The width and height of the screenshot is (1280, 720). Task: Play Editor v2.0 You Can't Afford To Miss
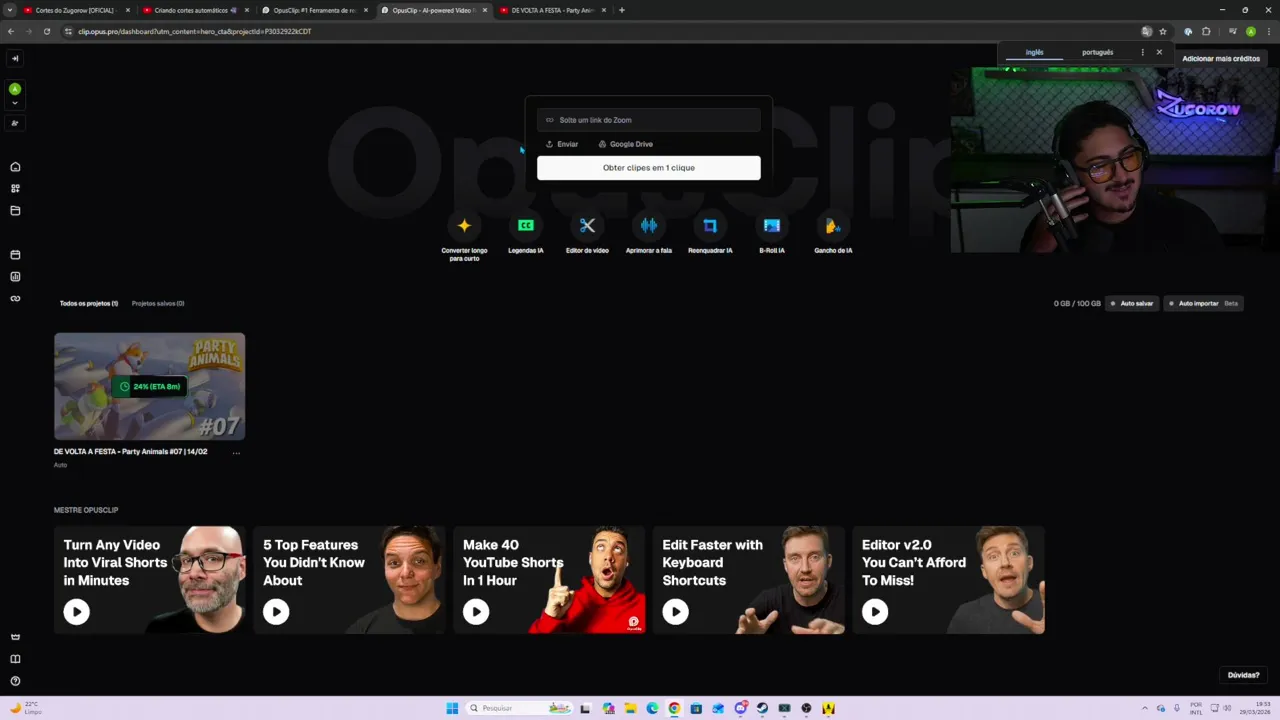click(875, 612)
